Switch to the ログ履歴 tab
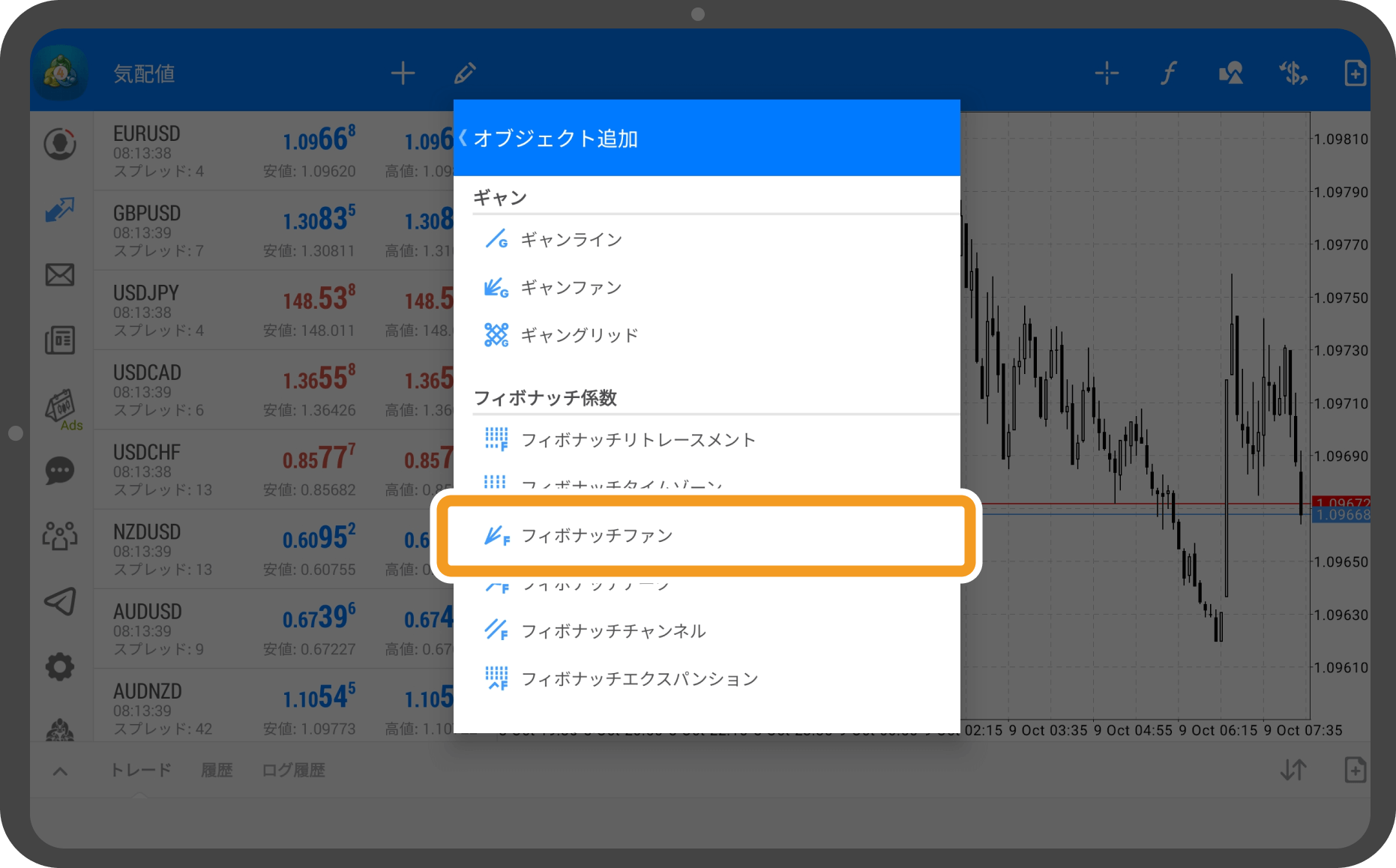 [293, 770]
